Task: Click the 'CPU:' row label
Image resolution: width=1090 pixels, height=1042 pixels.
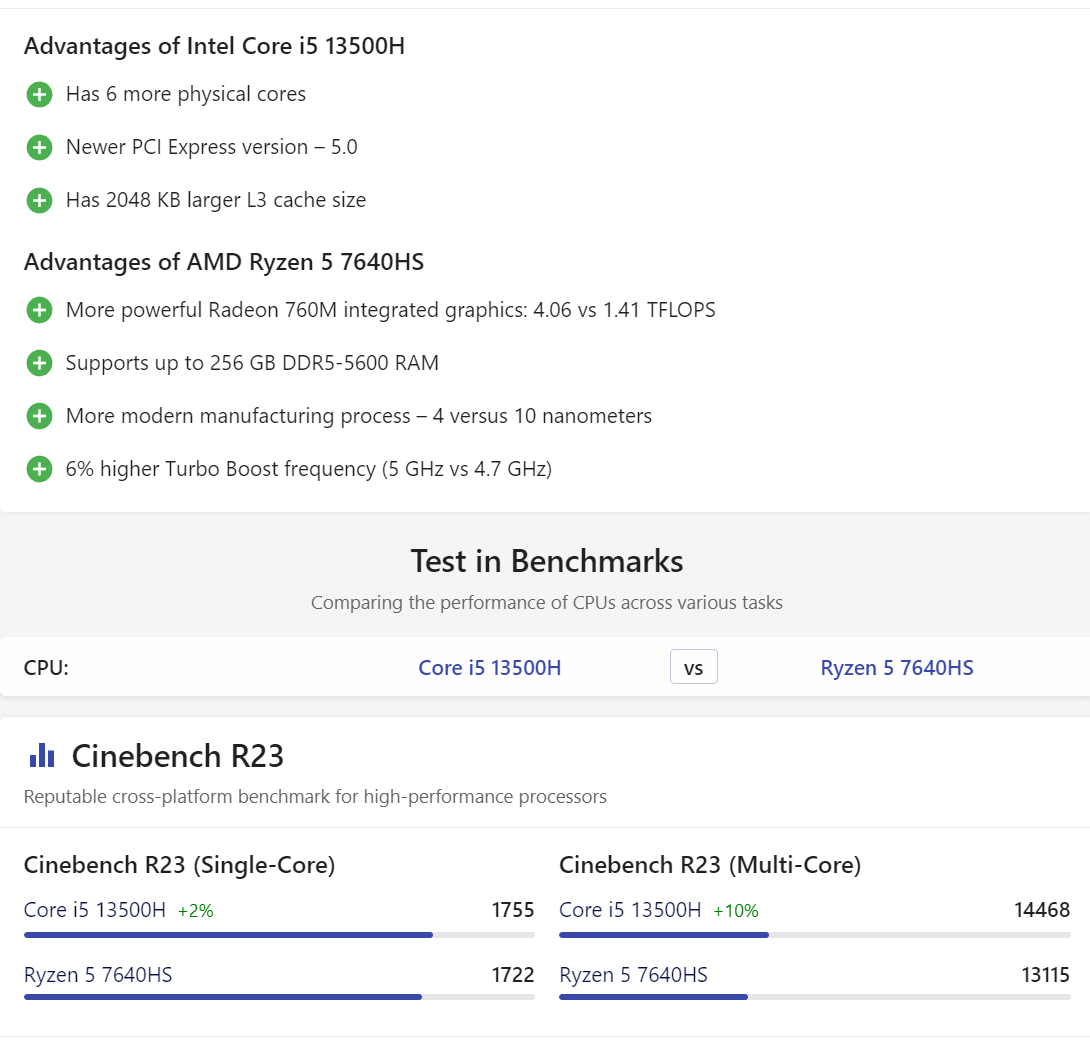Action: click(46, 667)
